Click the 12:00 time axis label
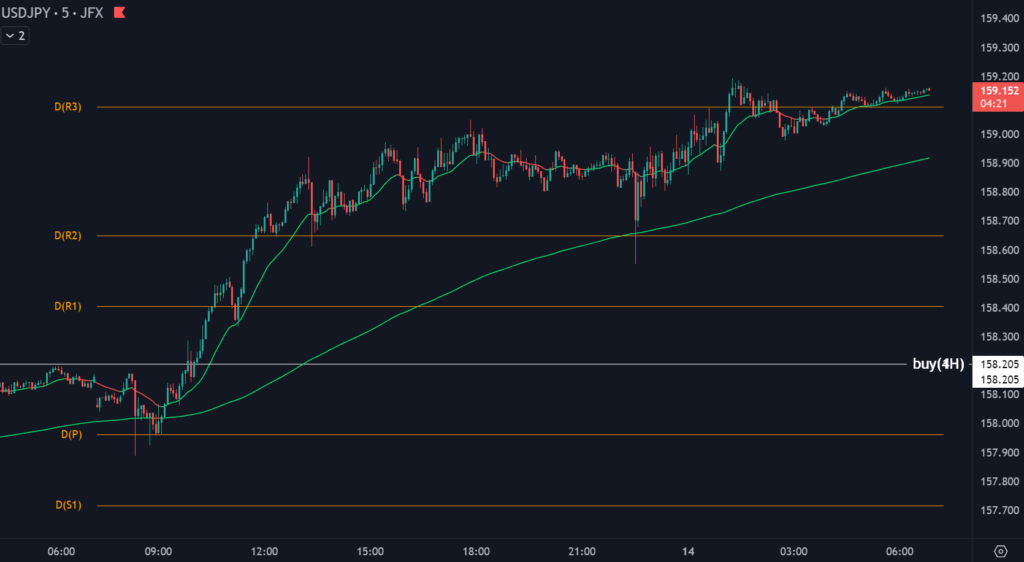Image resolution: width=1024 pixels, height=562 pixels. [x=265, y=551]
